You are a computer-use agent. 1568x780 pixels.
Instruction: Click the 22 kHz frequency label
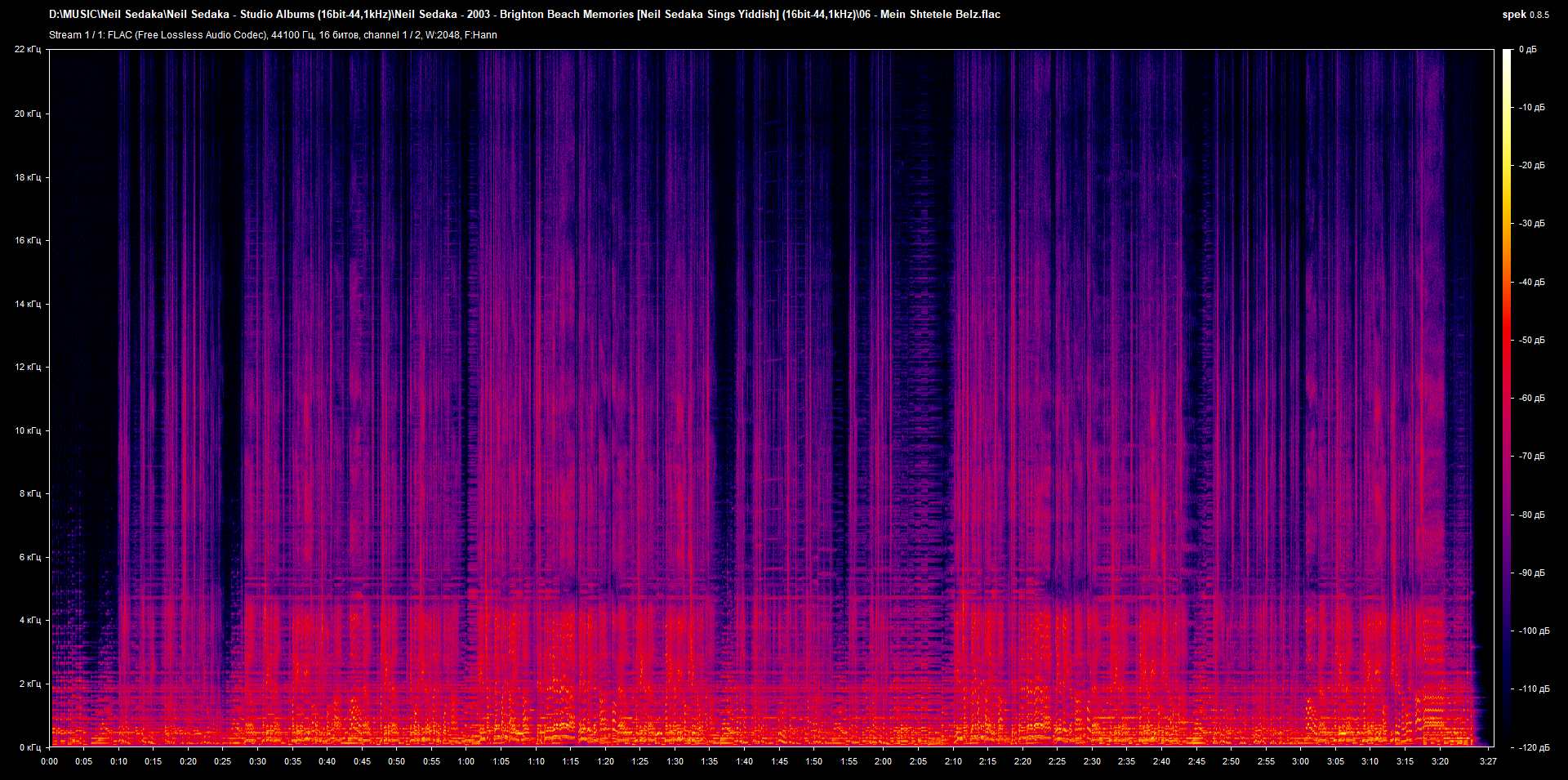pyautogui.click(x=28, y=50)
